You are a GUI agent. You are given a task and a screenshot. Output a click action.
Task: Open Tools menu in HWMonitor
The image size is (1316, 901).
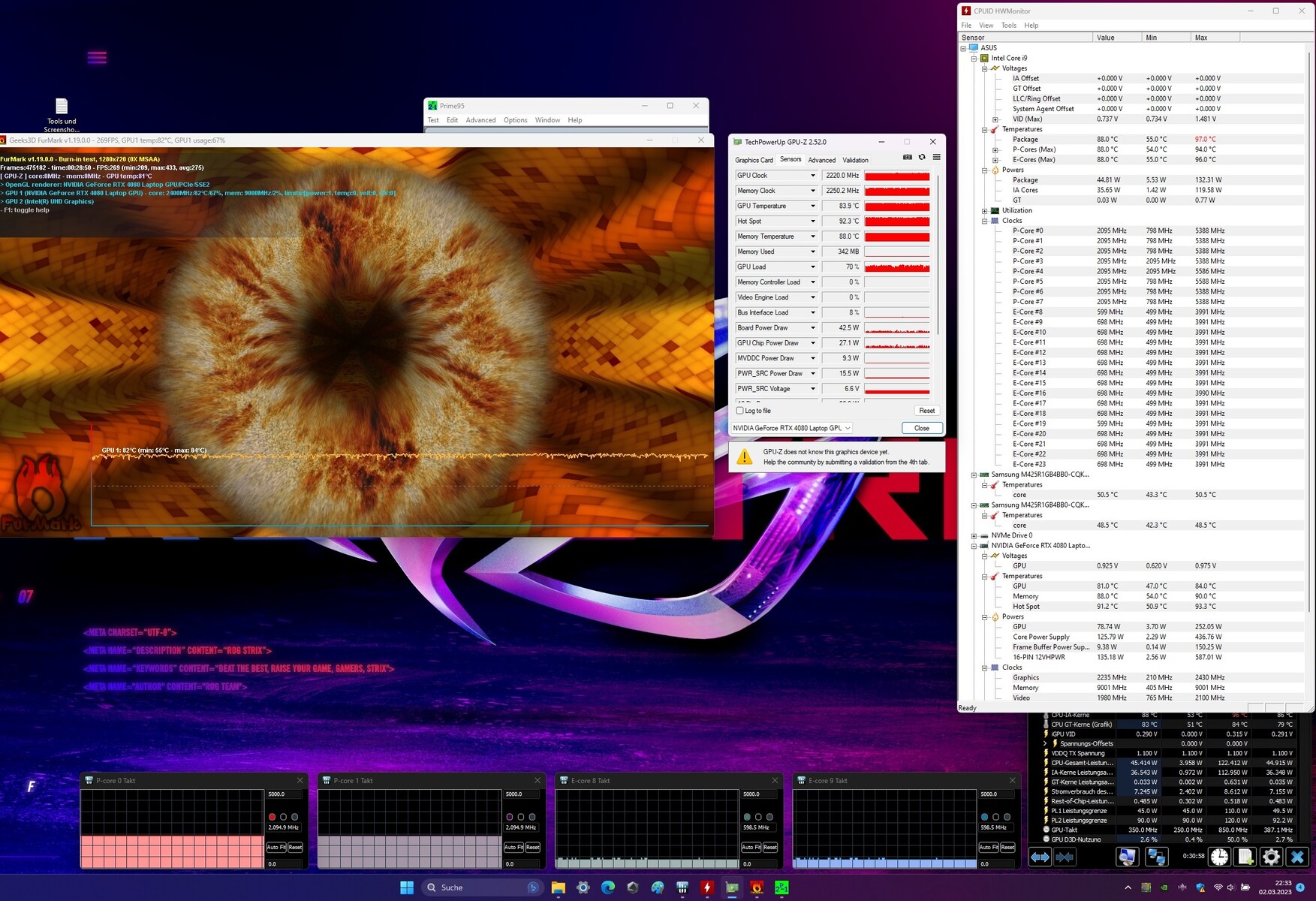(x=1008, y=26)
